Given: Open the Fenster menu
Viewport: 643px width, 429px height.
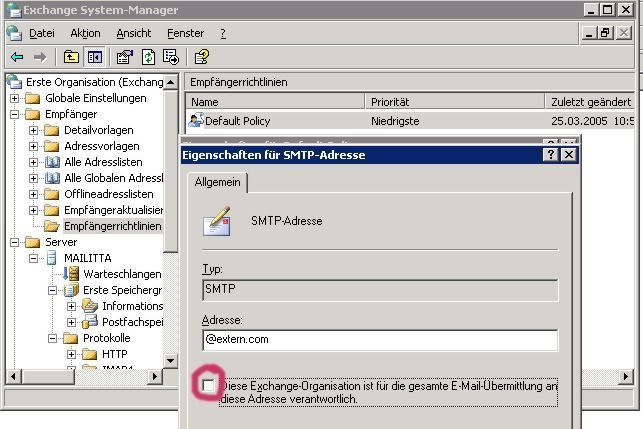Looking at the screenshot, I should click(185, 33).
